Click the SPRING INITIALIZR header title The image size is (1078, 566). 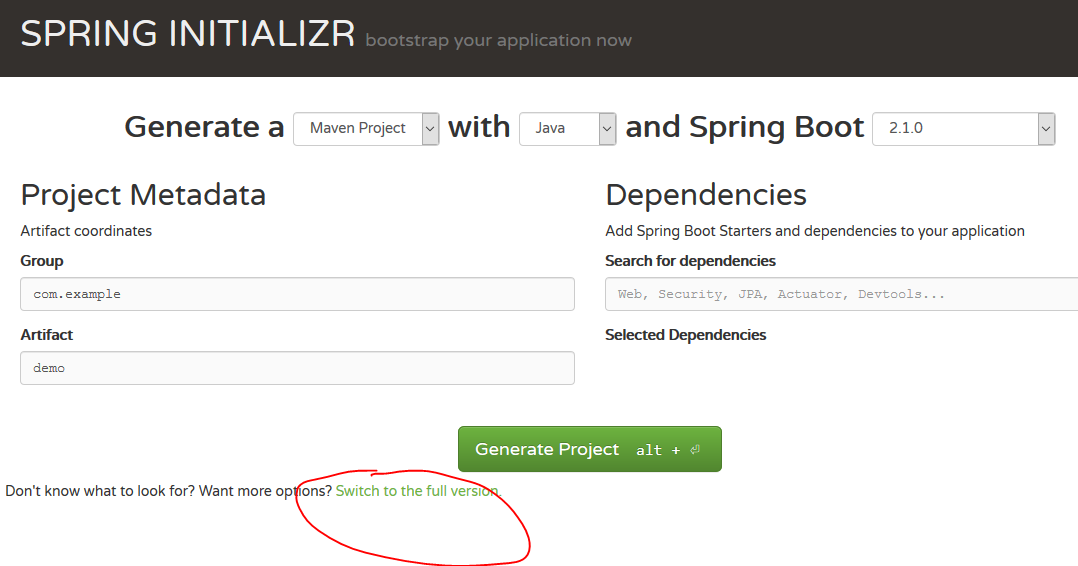(188, 34)
